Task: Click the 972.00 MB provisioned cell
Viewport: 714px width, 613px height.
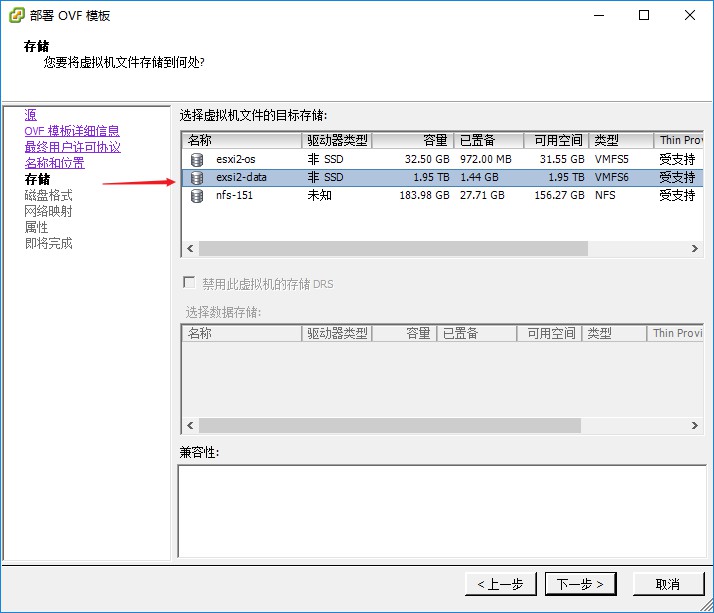Action: 486,159
